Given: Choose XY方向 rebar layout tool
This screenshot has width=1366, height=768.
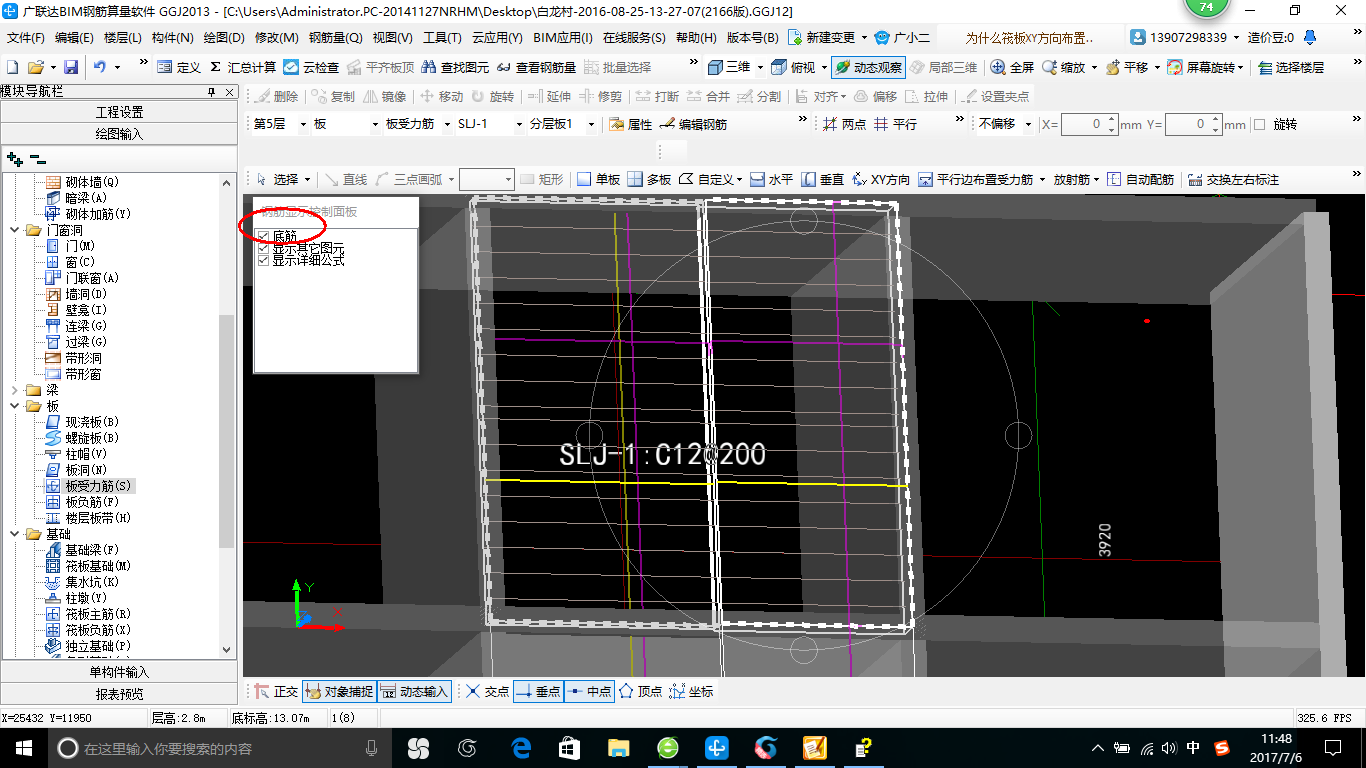Looking at the screenshot, I should (x=881, y=180).
